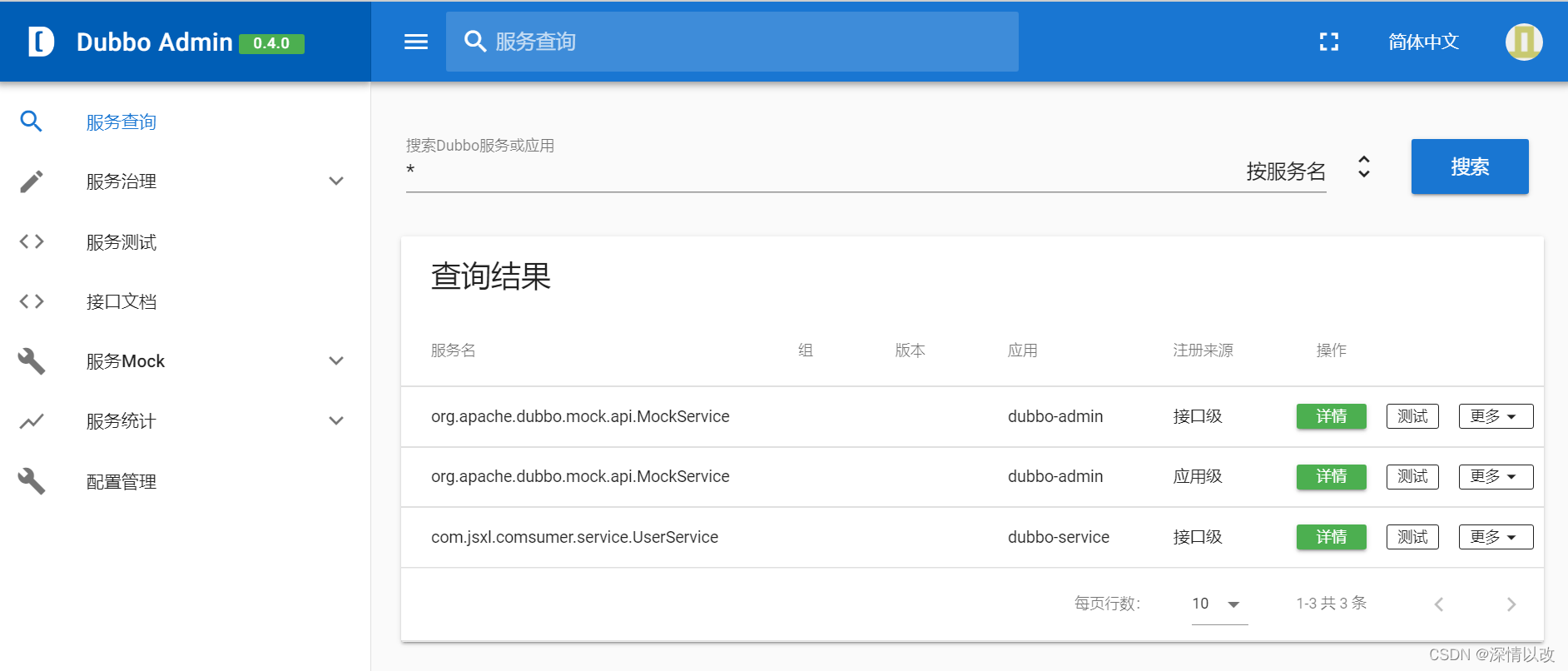Image resolution: width=1568 pixels, height=671 pixels.
Task: Click the Dubbo Admin title
Action: [x=154, y=42]
